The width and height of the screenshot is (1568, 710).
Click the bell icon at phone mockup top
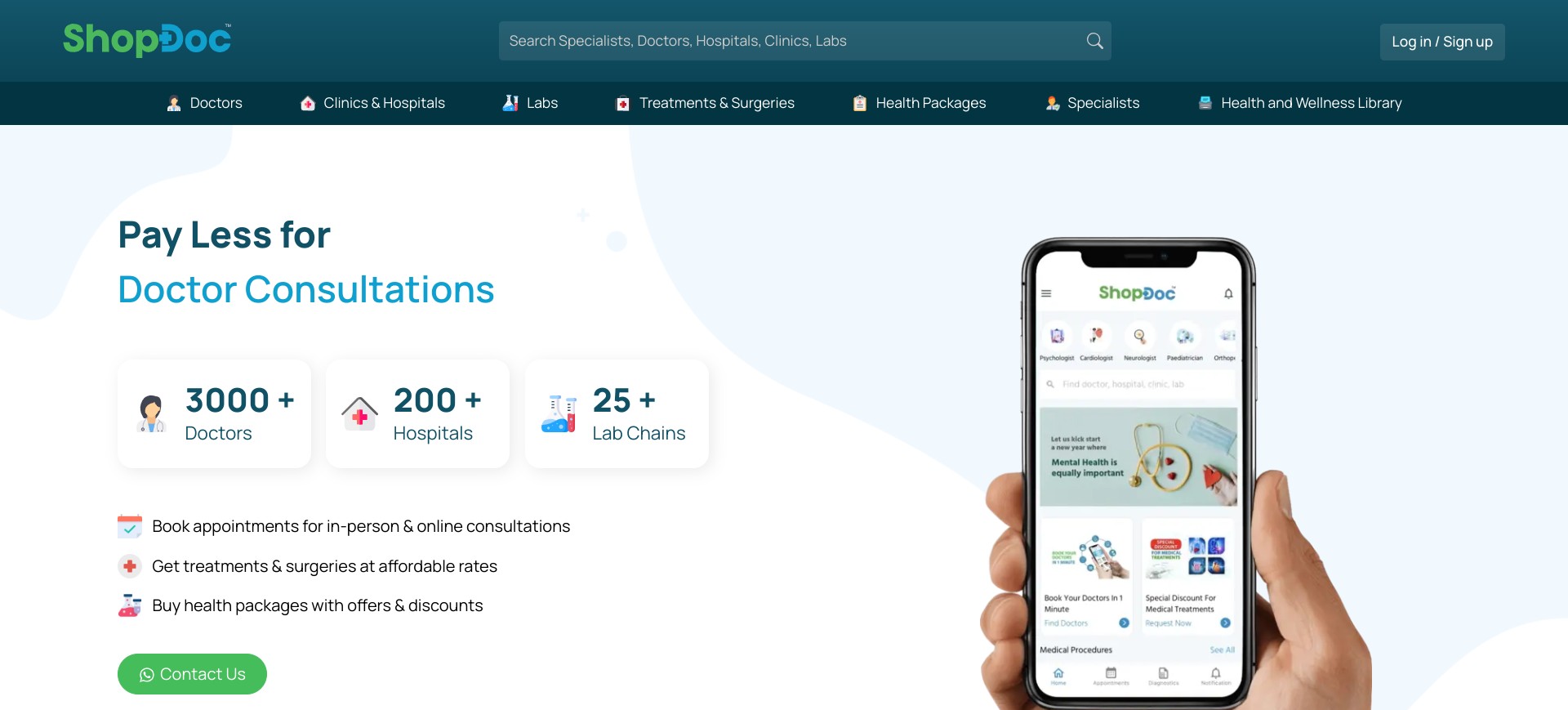[1228, 293]
